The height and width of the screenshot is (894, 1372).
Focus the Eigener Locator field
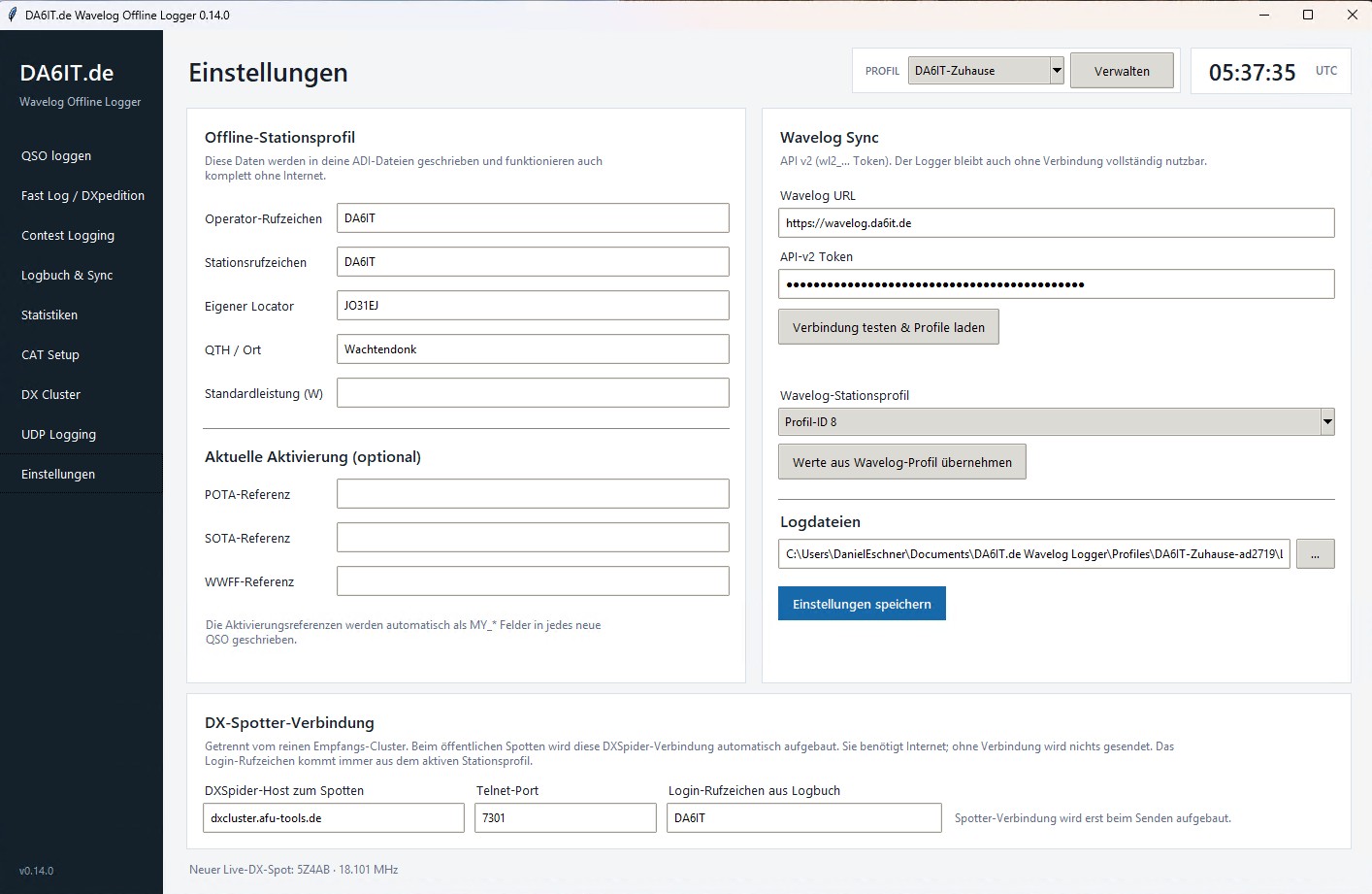coord(533,305)
